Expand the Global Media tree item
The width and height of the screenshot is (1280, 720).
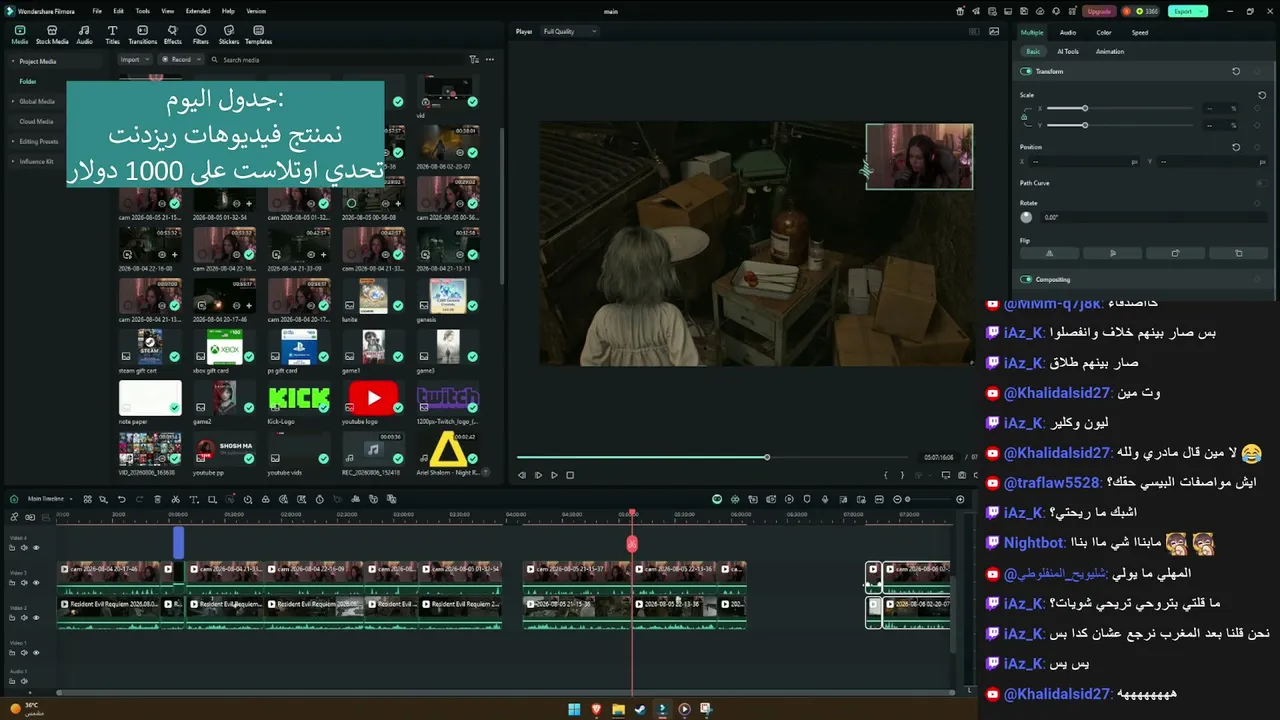(13, 102)
